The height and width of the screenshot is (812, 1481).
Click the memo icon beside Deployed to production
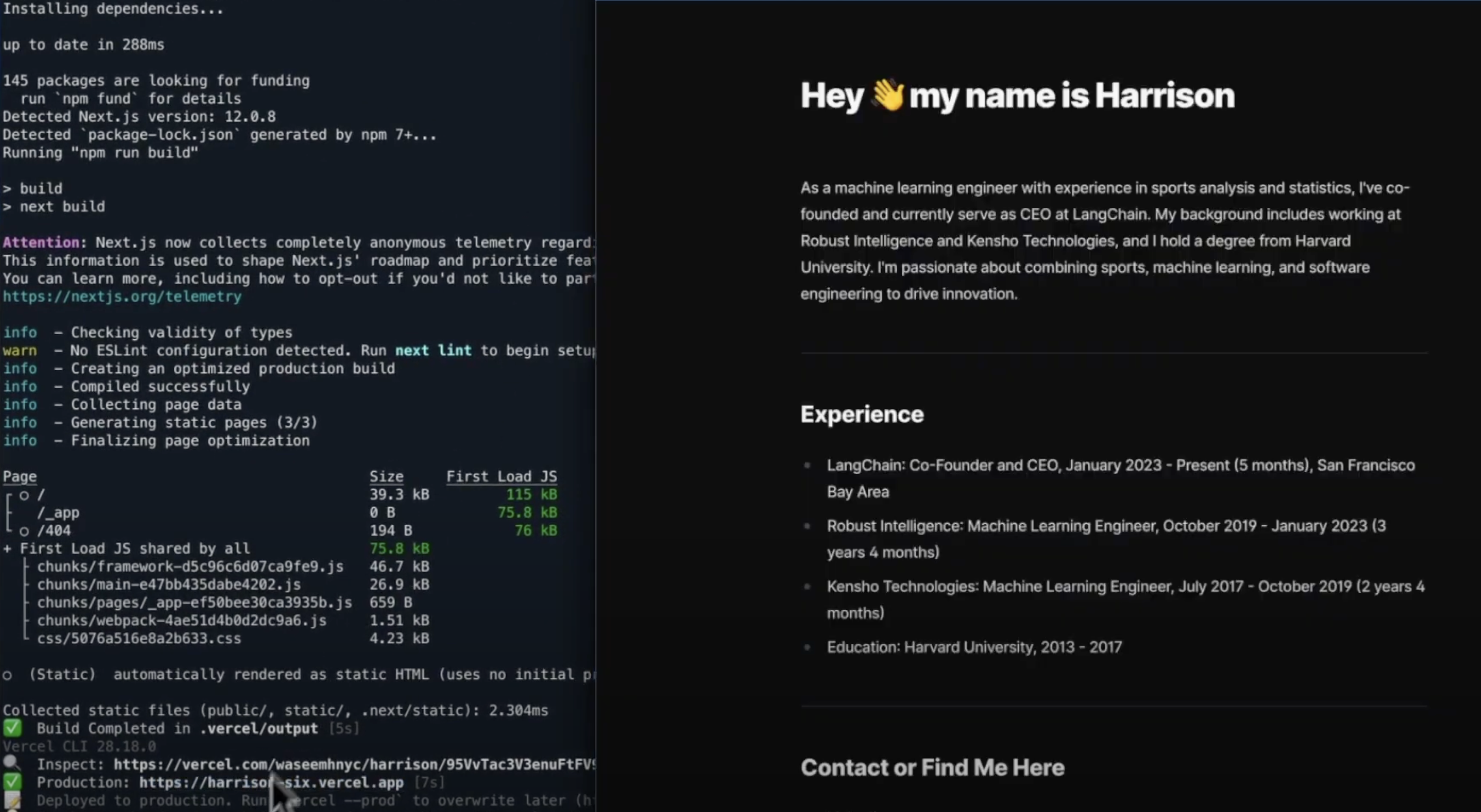tap(12, 800)
